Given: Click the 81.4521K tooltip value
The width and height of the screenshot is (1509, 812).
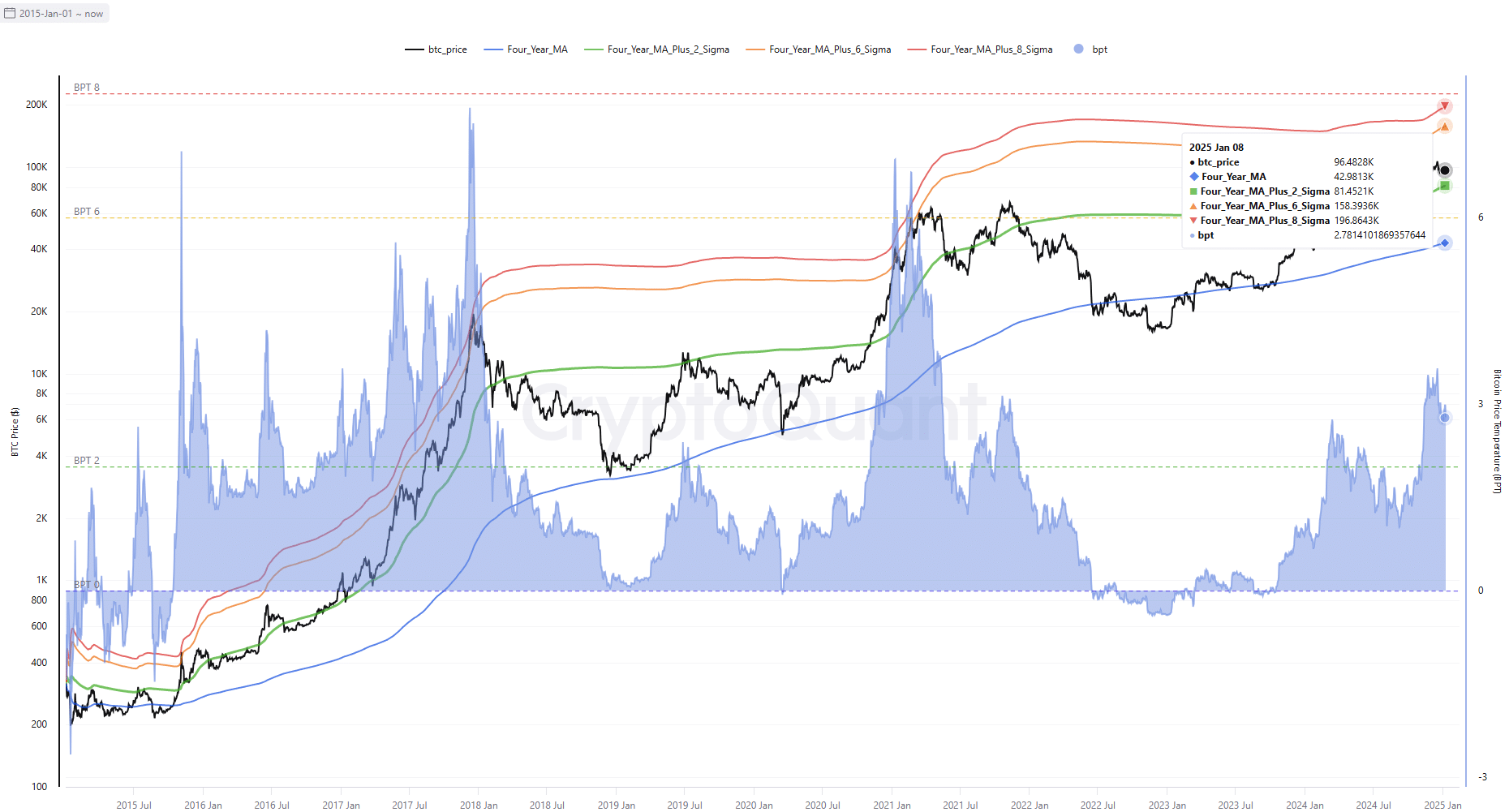Looking at the screenshot, I should pos(1353,191).
